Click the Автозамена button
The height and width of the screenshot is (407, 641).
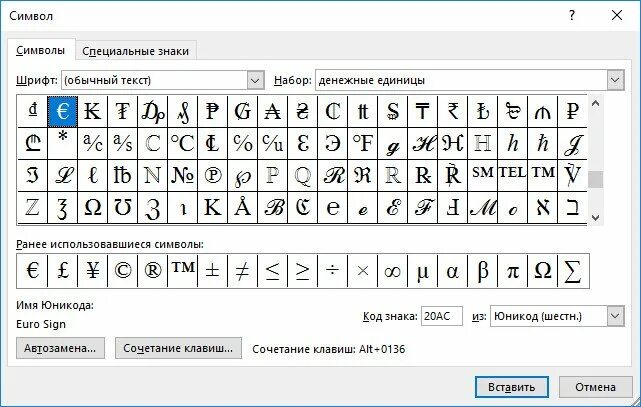pyautogui.click(x=61, y=348)
